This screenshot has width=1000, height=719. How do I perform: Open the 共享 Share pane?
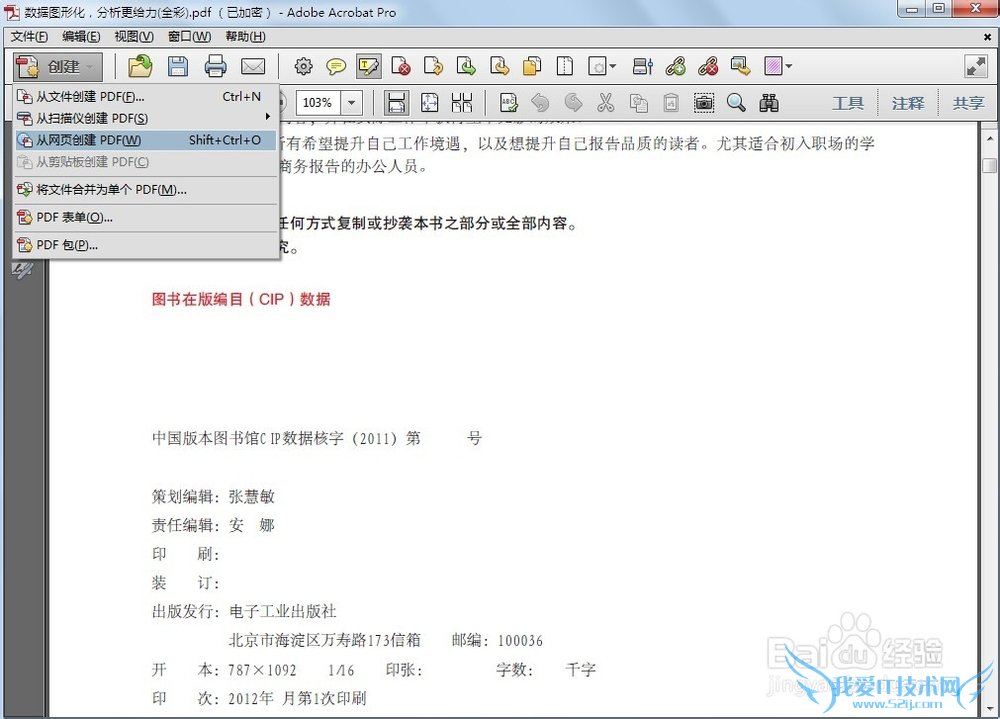[968, 103]
